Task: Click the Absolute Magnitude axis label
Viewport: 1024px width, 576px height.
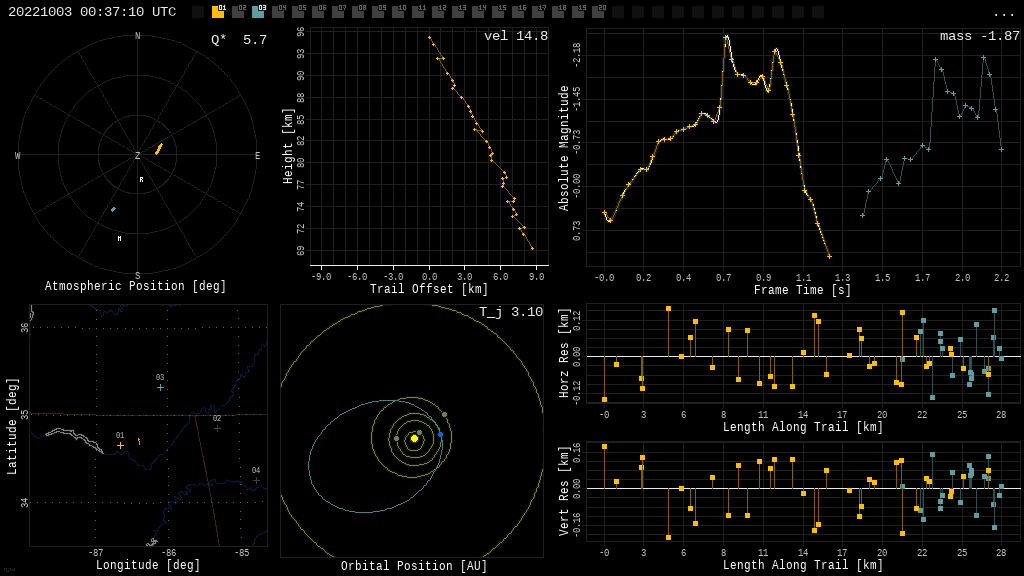Action: (x=564, y=148)
